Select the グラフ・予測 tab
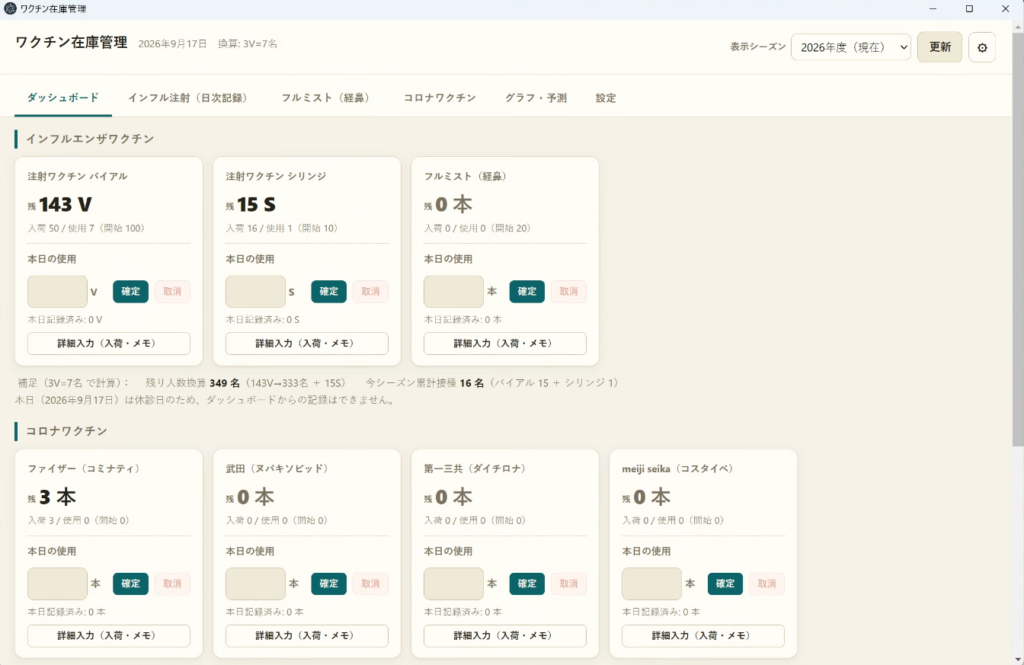Image resolution: width=1024 pixels, height=665 pixels. tap(536, 98)
